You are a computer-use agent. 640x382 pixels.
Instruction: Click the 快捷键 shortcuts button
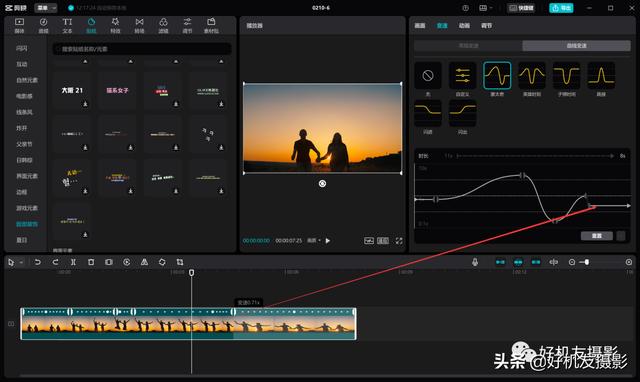point(520,8)
